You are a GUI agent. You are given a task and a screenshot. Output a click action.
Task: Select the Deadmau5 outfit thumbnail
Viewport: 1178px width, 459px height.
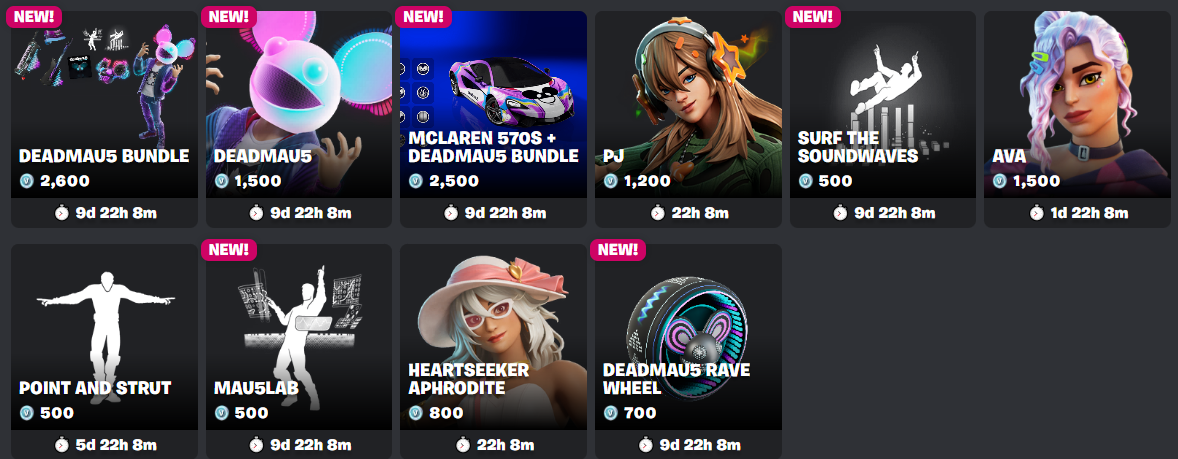tap(299, 104)
